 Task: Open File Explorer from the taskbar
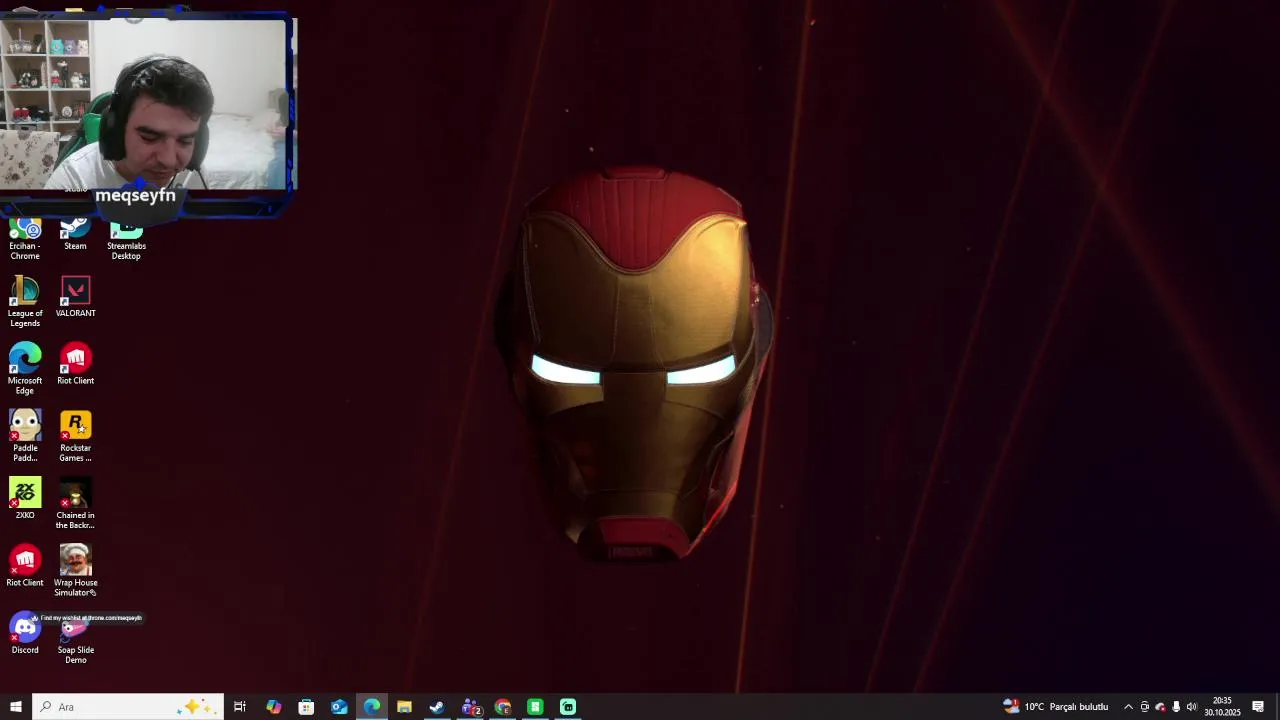click(404, 707)
